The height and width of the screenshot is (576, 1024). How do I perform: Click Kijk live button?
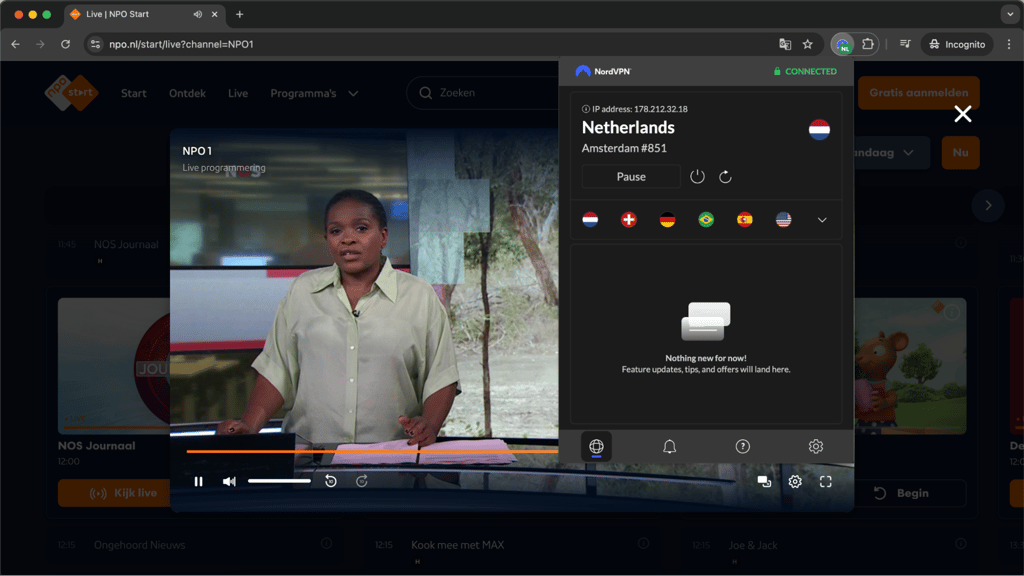point(115,493)
